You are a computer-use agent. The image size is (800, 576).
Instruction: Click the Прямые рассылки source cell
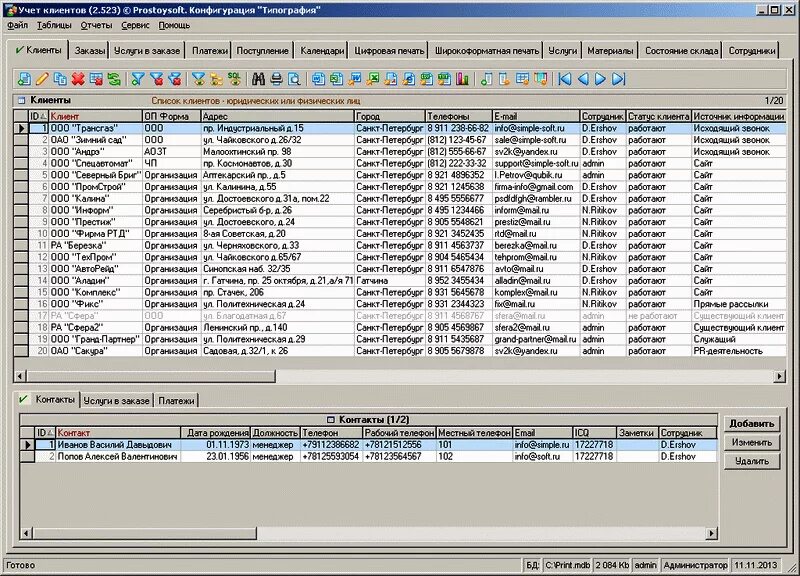click(x=738, y=304)
